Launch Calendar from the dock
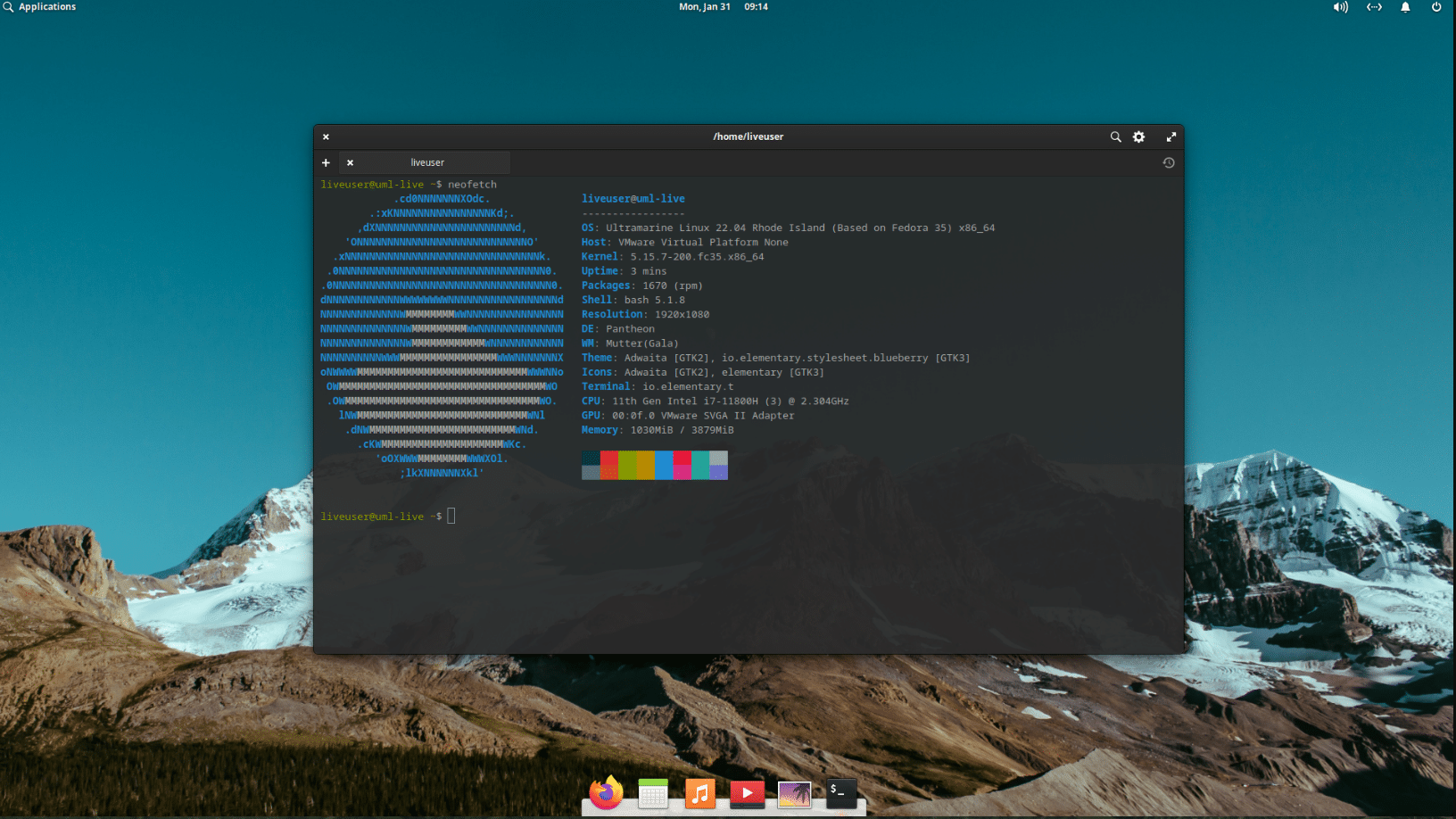1456x819 pixels. click(x=653, y=793)
